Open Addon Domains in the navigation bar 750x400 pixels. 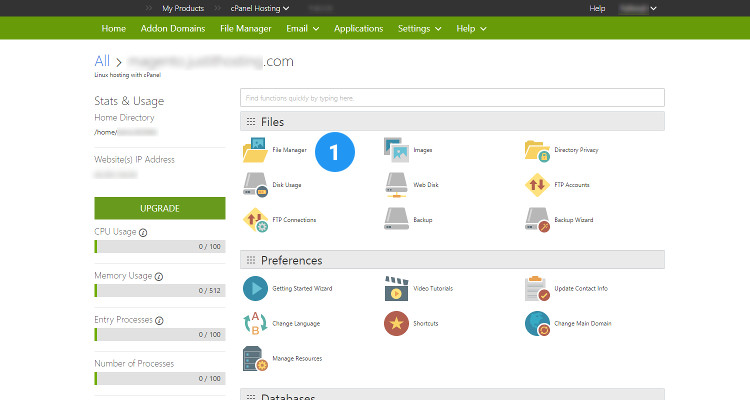[x=173, y=28]
